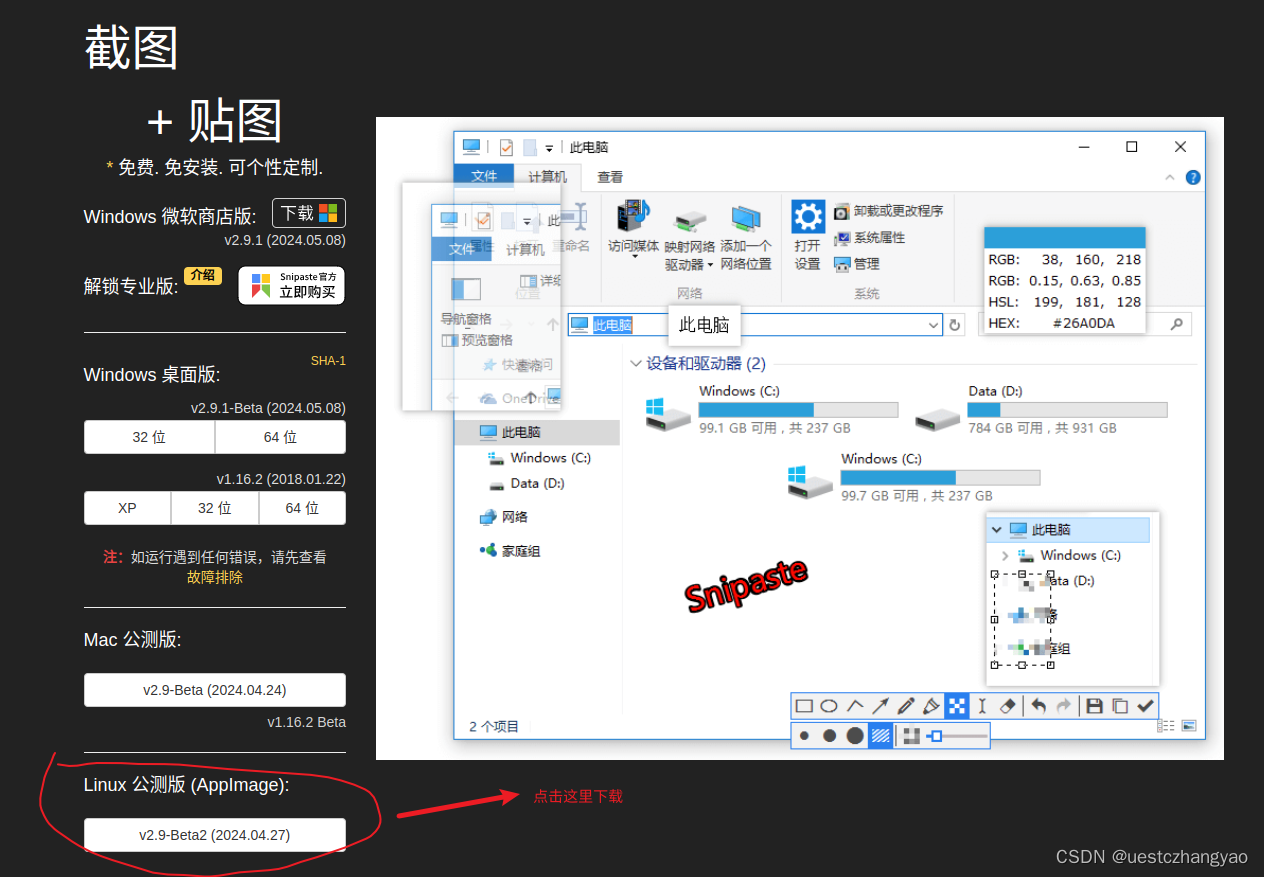Select the eraser tool
The height and width of the screenshot is (877, 1264).
tap(1007, 706)
